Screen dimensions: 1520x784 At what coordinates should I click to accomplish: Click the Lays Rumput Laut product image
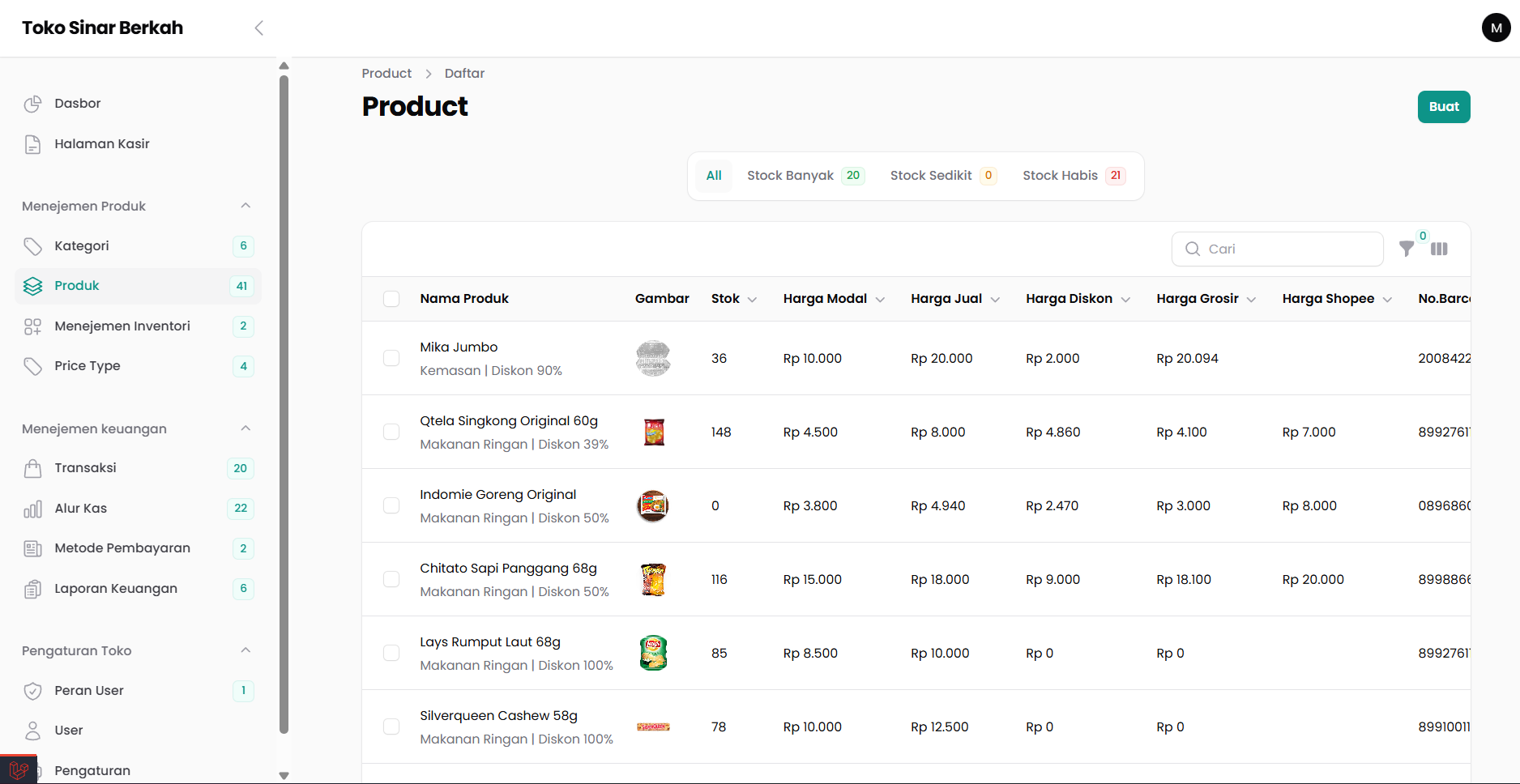pos(653,653)
